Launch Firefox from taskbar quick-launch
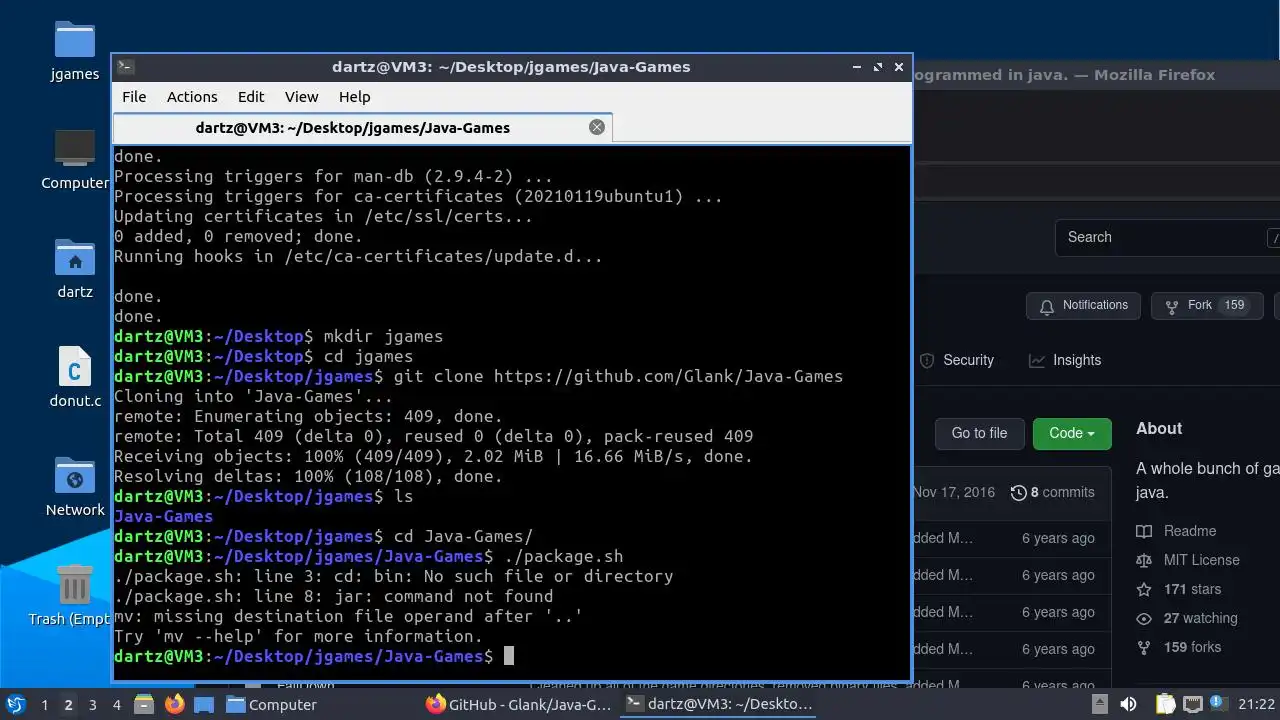This screenshot has width=1280, height=720. coord(174,704)
